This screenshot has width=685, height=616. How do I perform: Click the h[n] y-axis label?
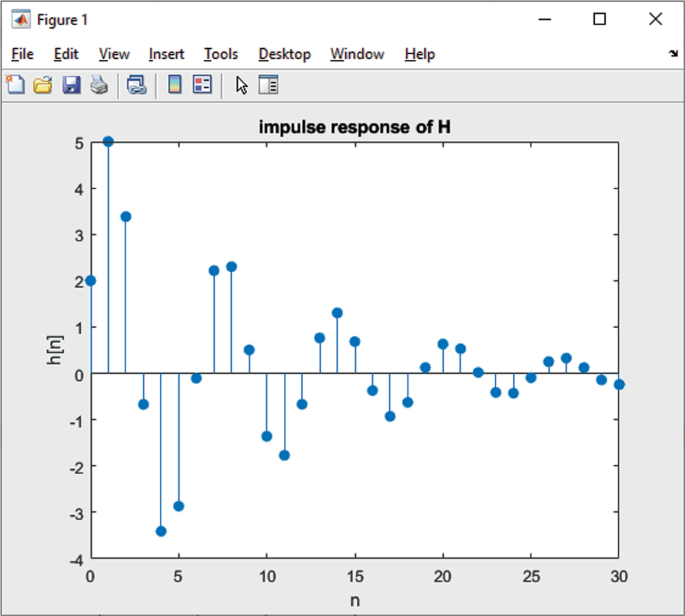coord(57,350)
